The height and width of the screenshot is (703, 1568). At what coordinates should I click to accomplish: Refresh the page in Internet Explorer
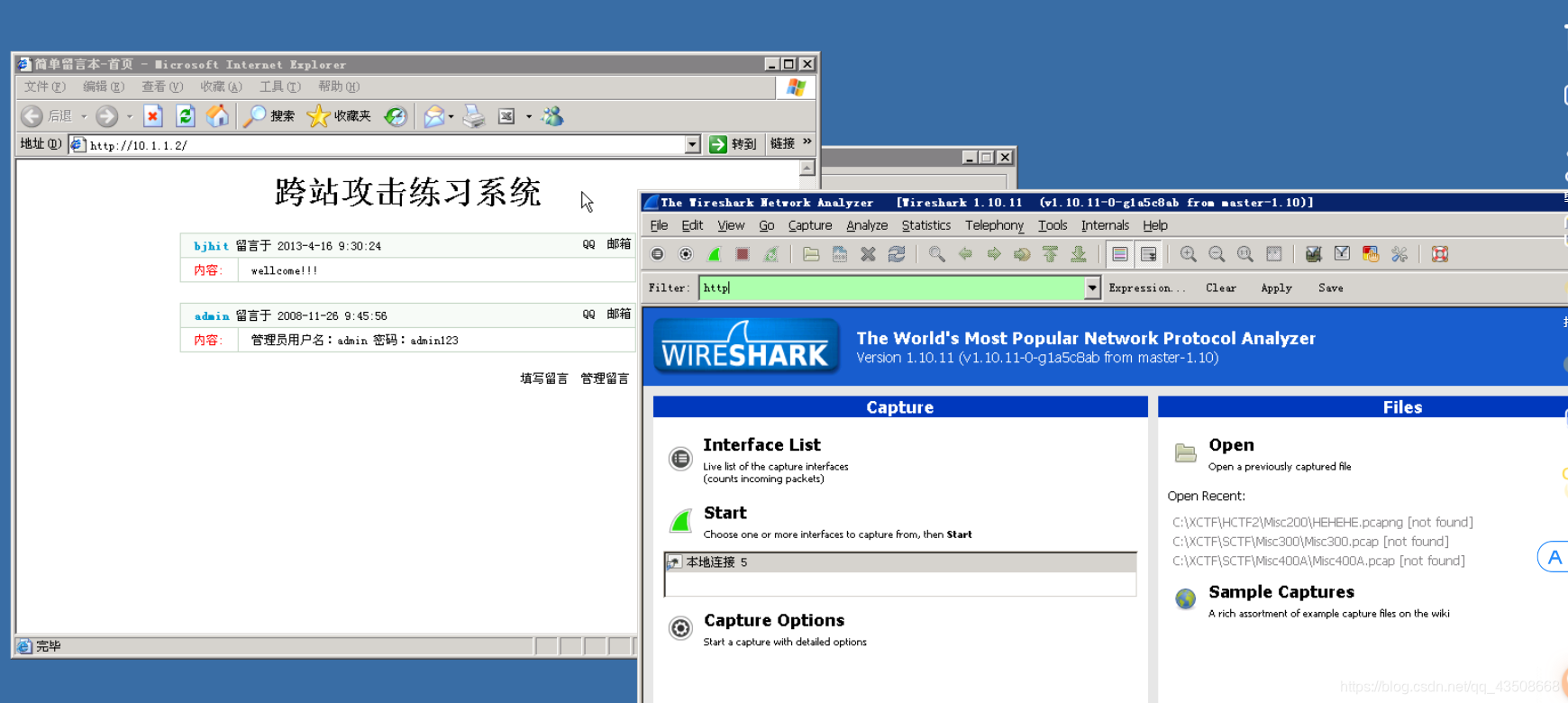point(186,115)
